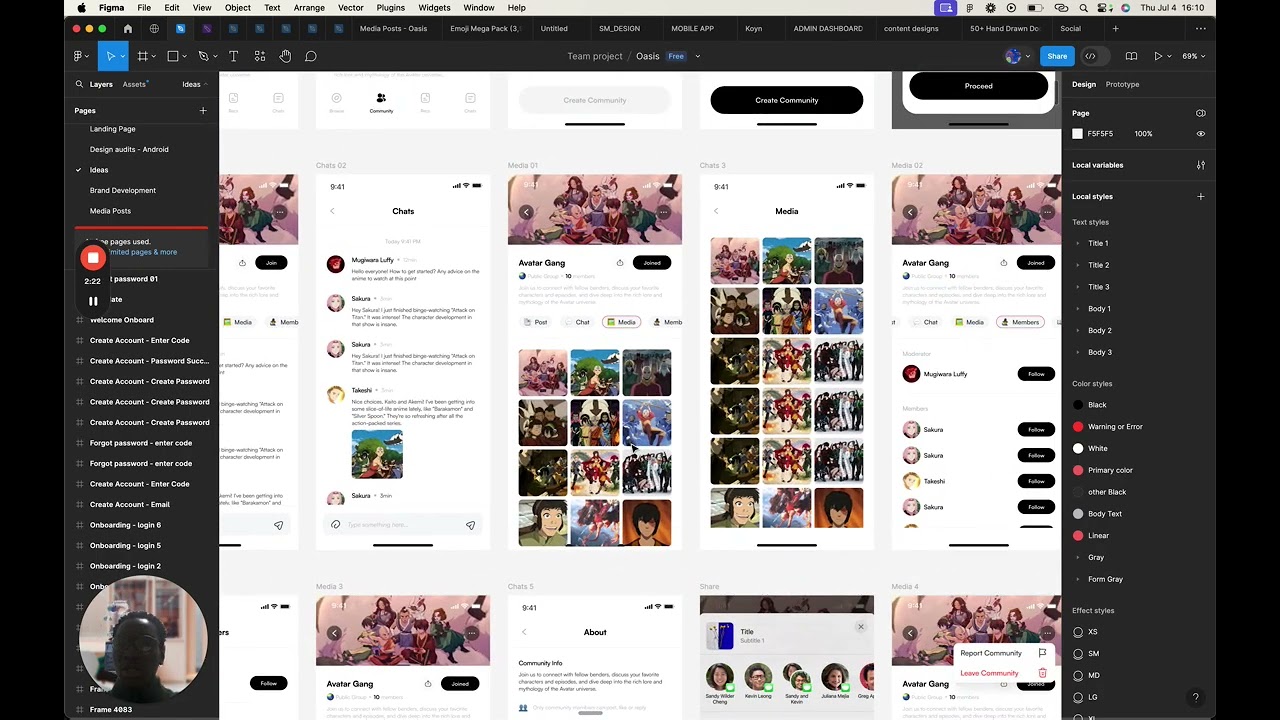Open Pen tool options chevron
The height and width of the screenshot is (720, 1280).
215,56
